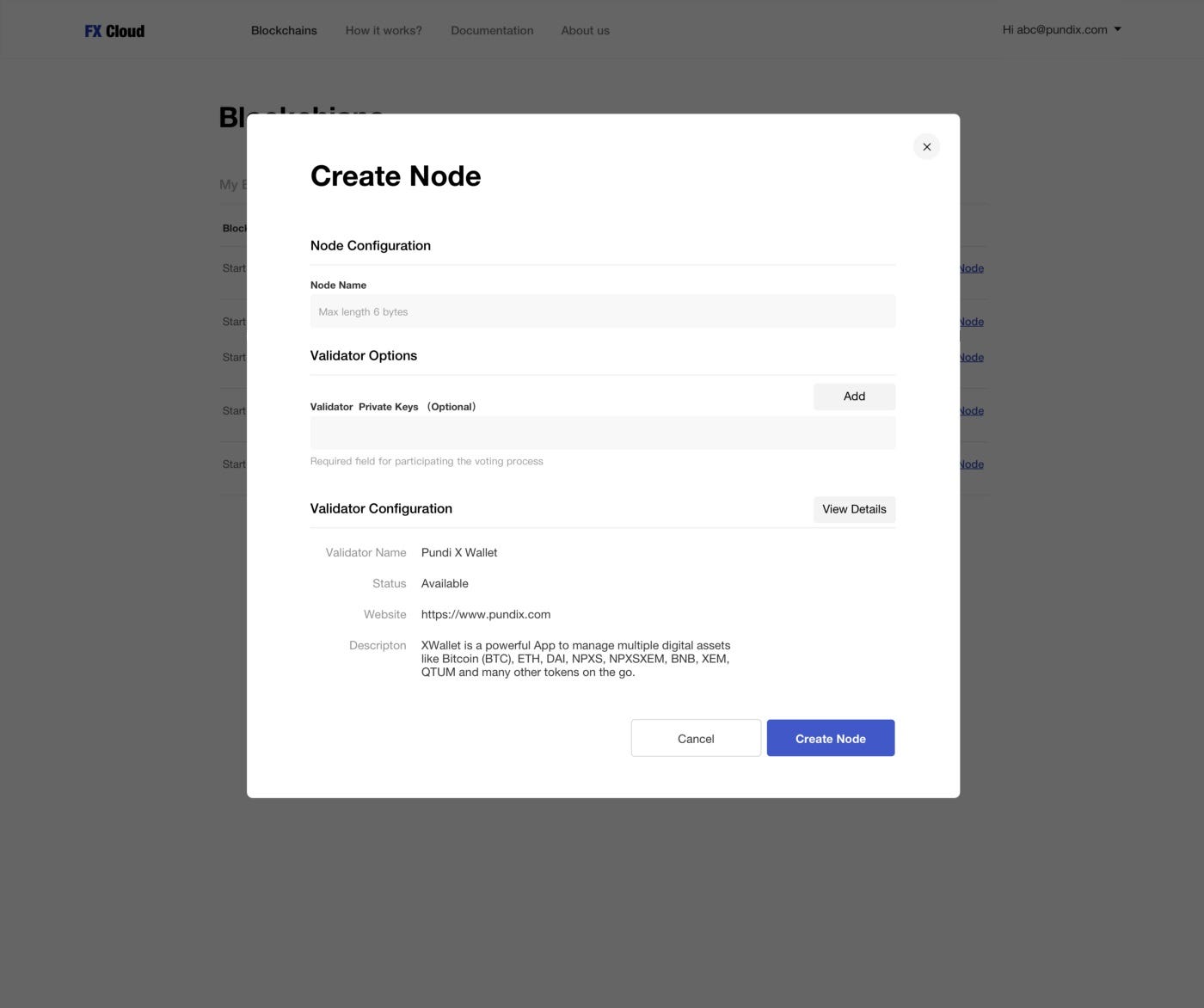Click the Validator Configuration section title
The width and height of the screenshot is (1204, 1008).
click(x=381, y=508)
